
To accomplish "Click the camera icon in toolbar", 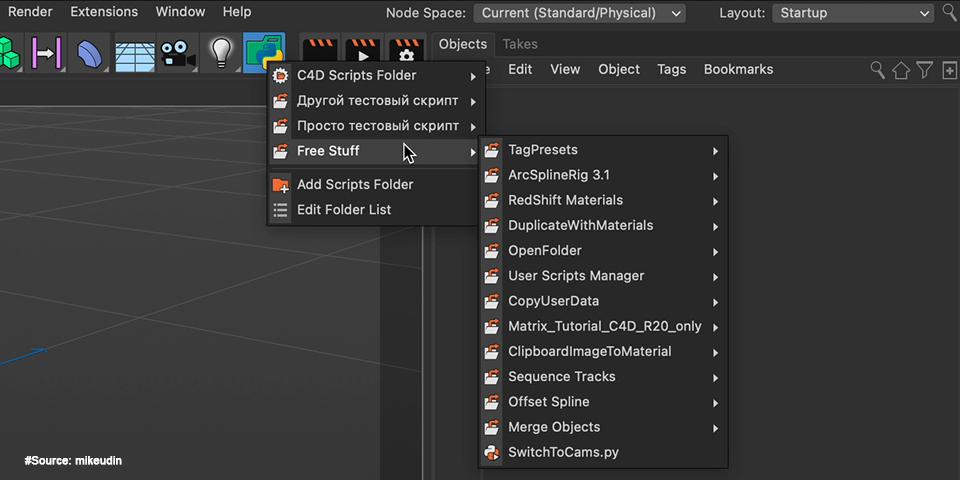I will 178,54.
